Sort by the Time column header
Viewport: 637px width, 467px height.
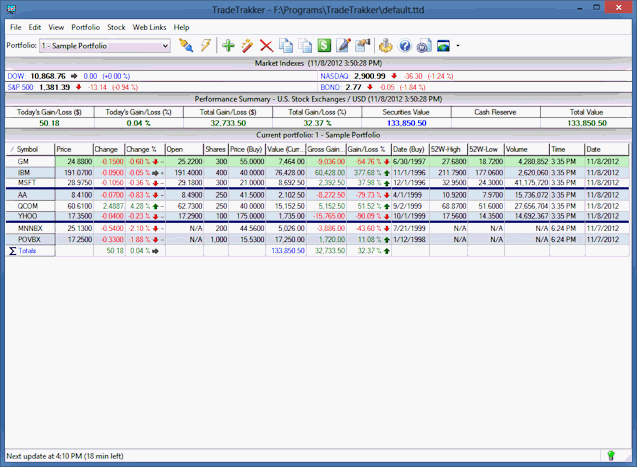pos(567,149)
